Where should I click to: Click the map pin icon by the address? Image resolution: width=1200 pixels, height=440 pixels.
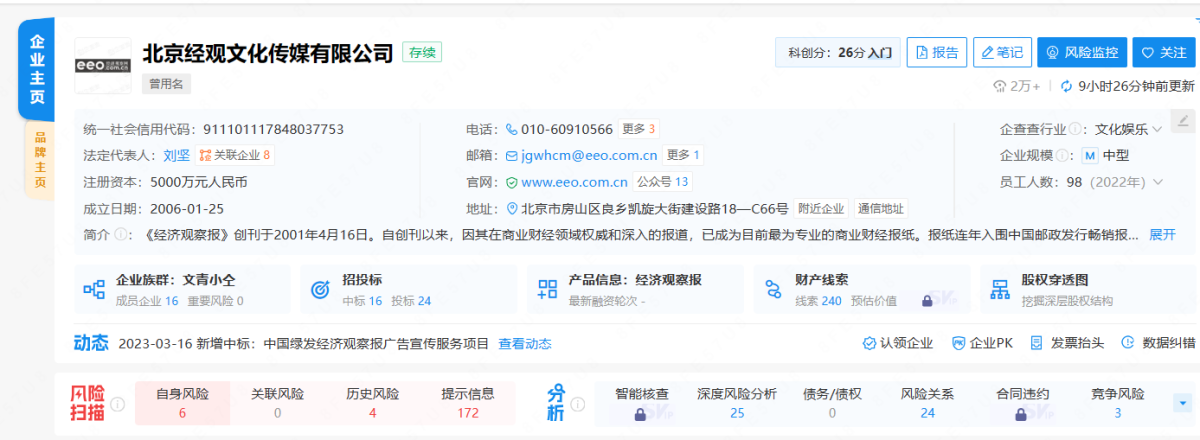tap(512, 209)
